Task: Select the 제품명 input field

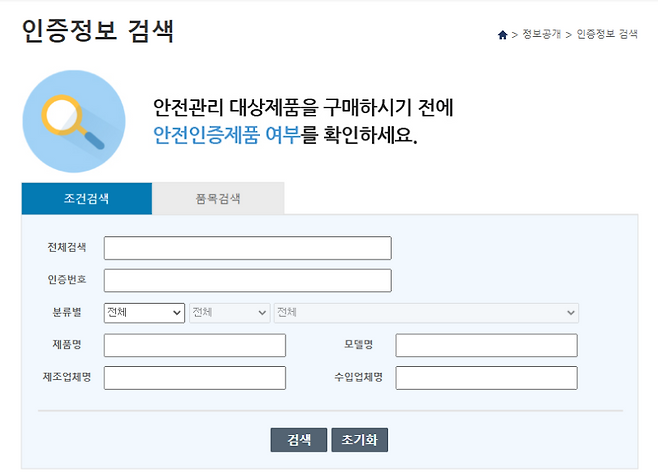Action: click(194, 346)
